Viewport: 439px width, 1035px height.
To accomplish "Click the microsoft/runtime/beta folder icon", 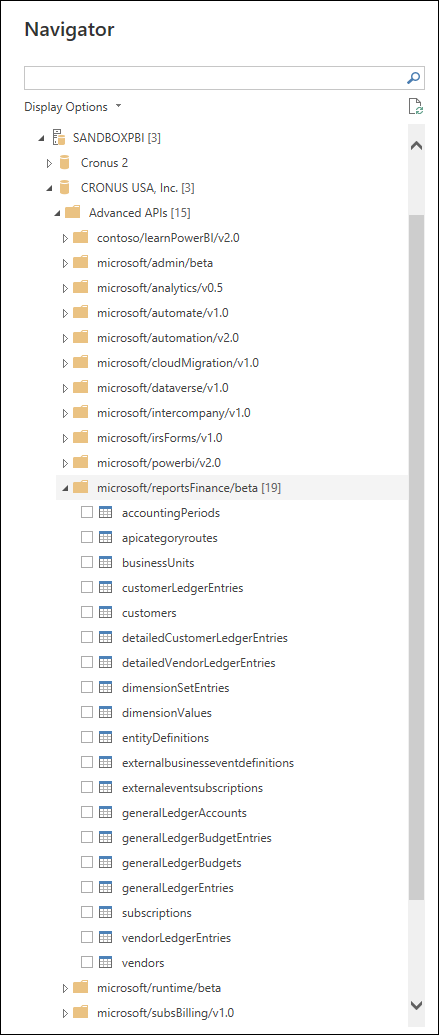I will [x=81, y=988].
